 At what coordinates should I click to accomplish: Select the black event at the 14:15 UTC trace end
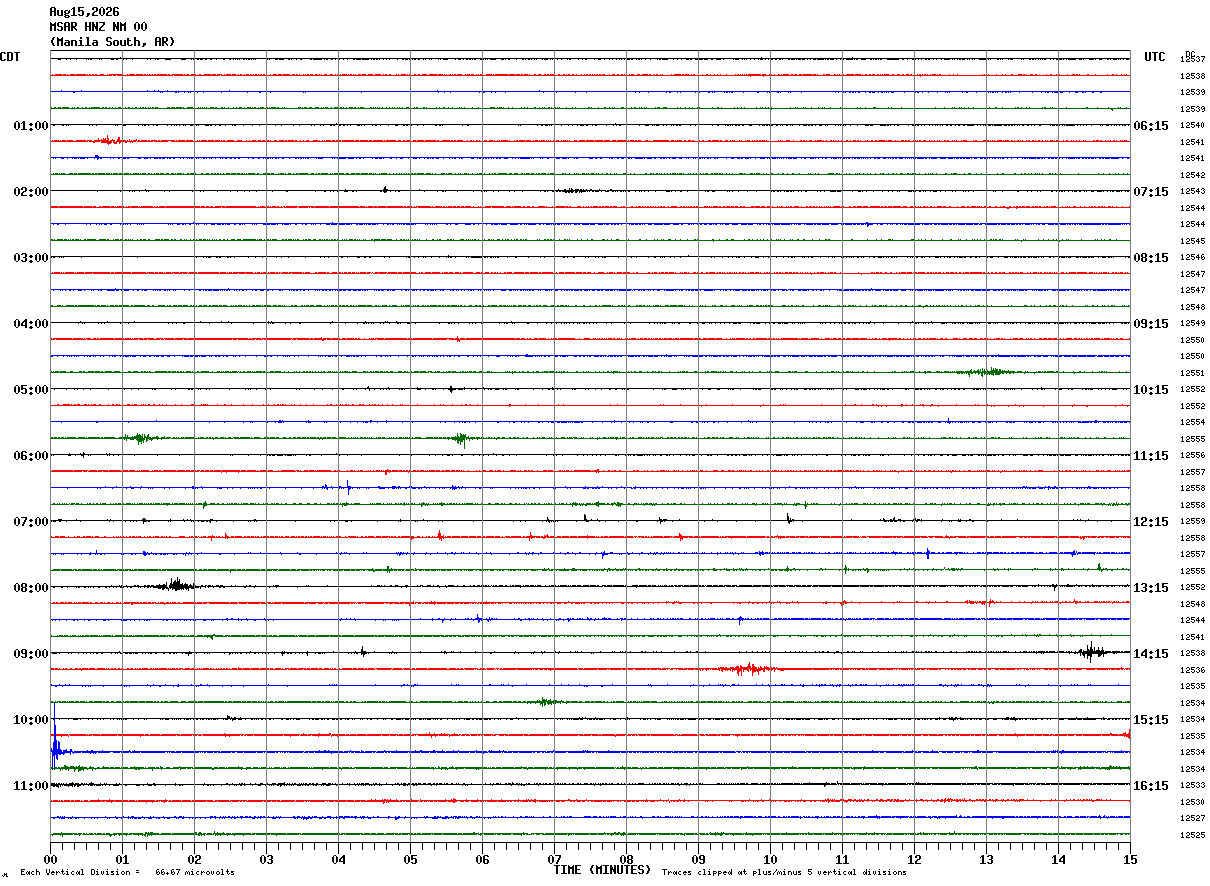tap(1092, 652)
